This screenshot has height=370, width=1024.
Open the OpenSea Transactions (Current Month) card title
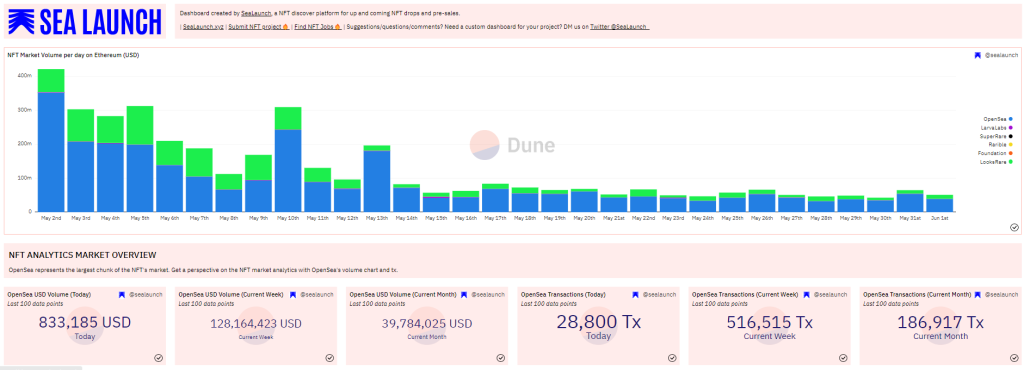point(916,295)
